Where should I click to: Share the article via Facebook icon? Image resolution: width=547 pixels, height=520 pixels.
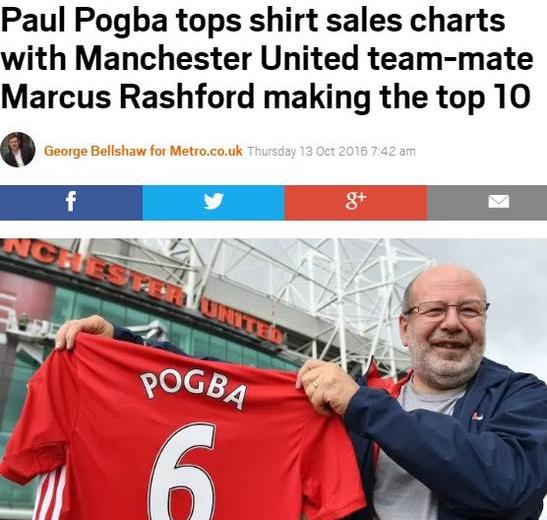[71, 203]
